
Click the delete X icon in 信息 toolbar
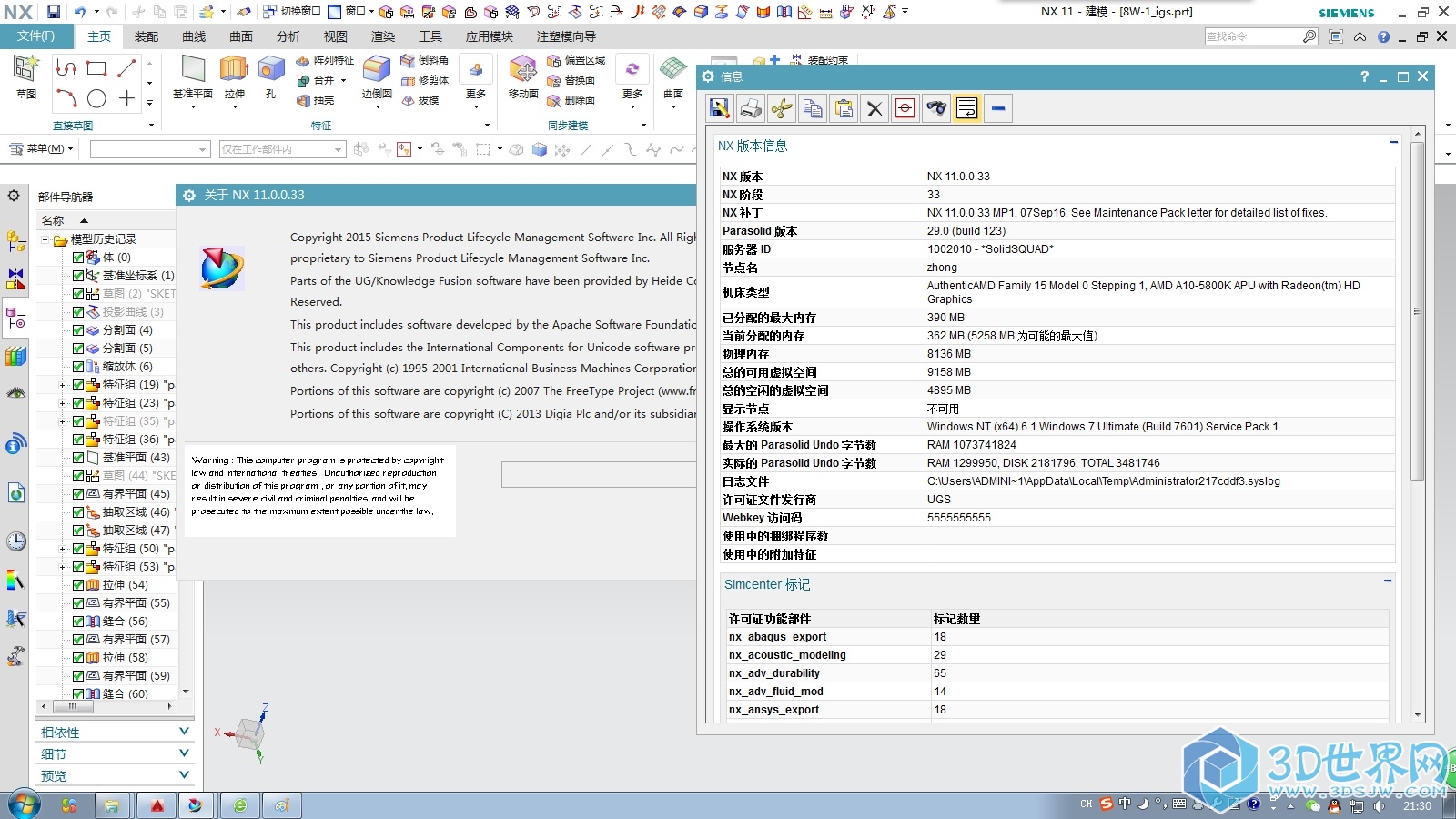pos(875,108)
